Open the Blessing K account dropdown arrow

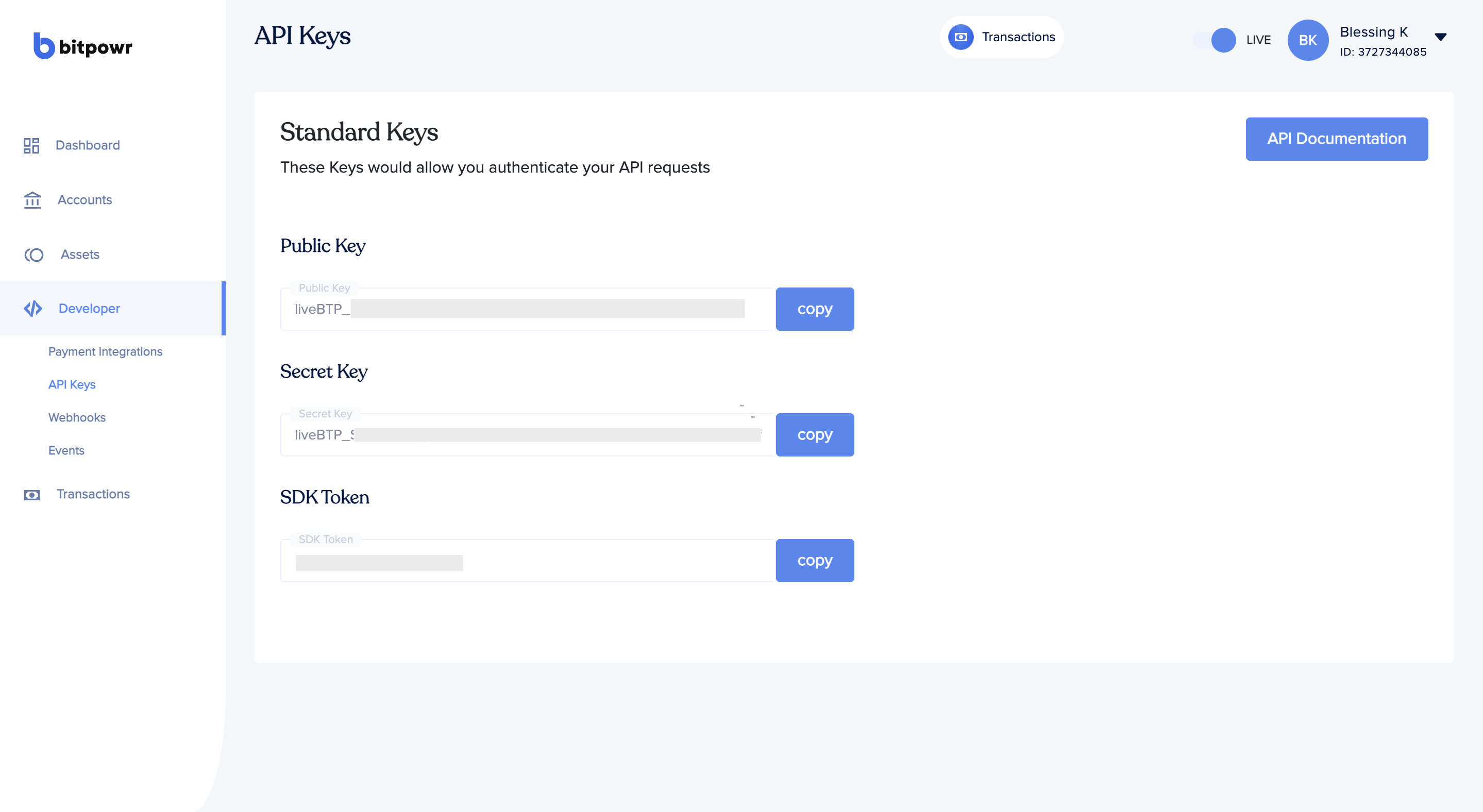pyautogui.click(x=1440, y=38)
